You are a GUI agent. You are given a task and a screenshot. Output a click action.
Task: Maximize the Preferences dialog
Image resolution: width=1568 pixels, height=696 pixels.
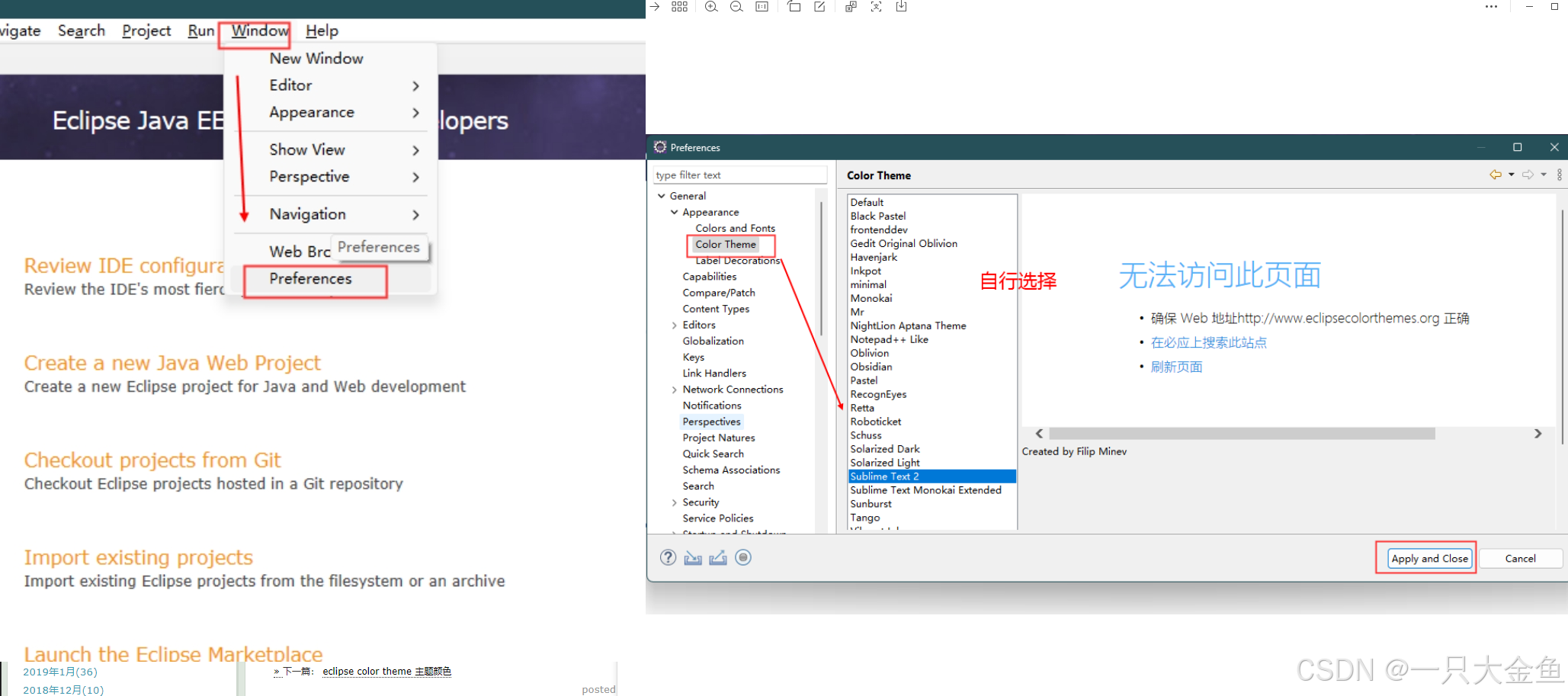(1517, 147)
